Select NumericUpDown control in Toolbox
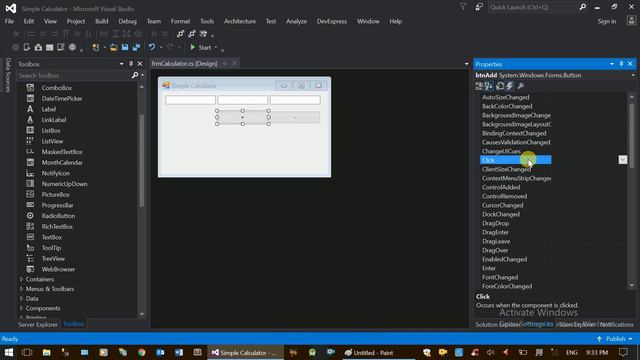Screen dimensions: 640x360 (64, 184)
